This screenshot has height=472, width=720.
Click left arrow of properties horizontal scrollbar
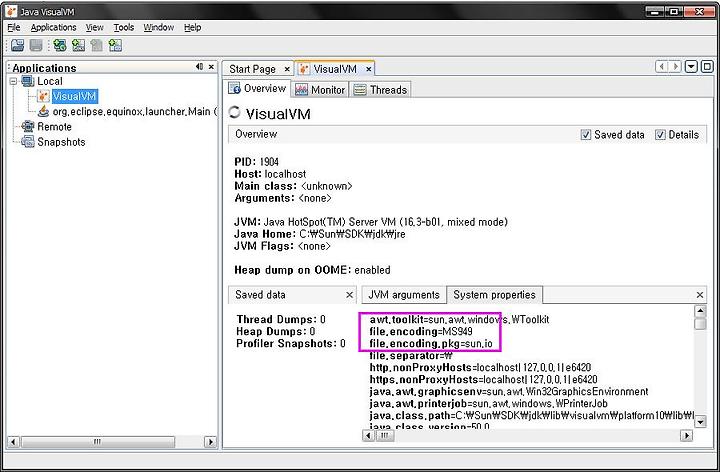coord(368,435)
